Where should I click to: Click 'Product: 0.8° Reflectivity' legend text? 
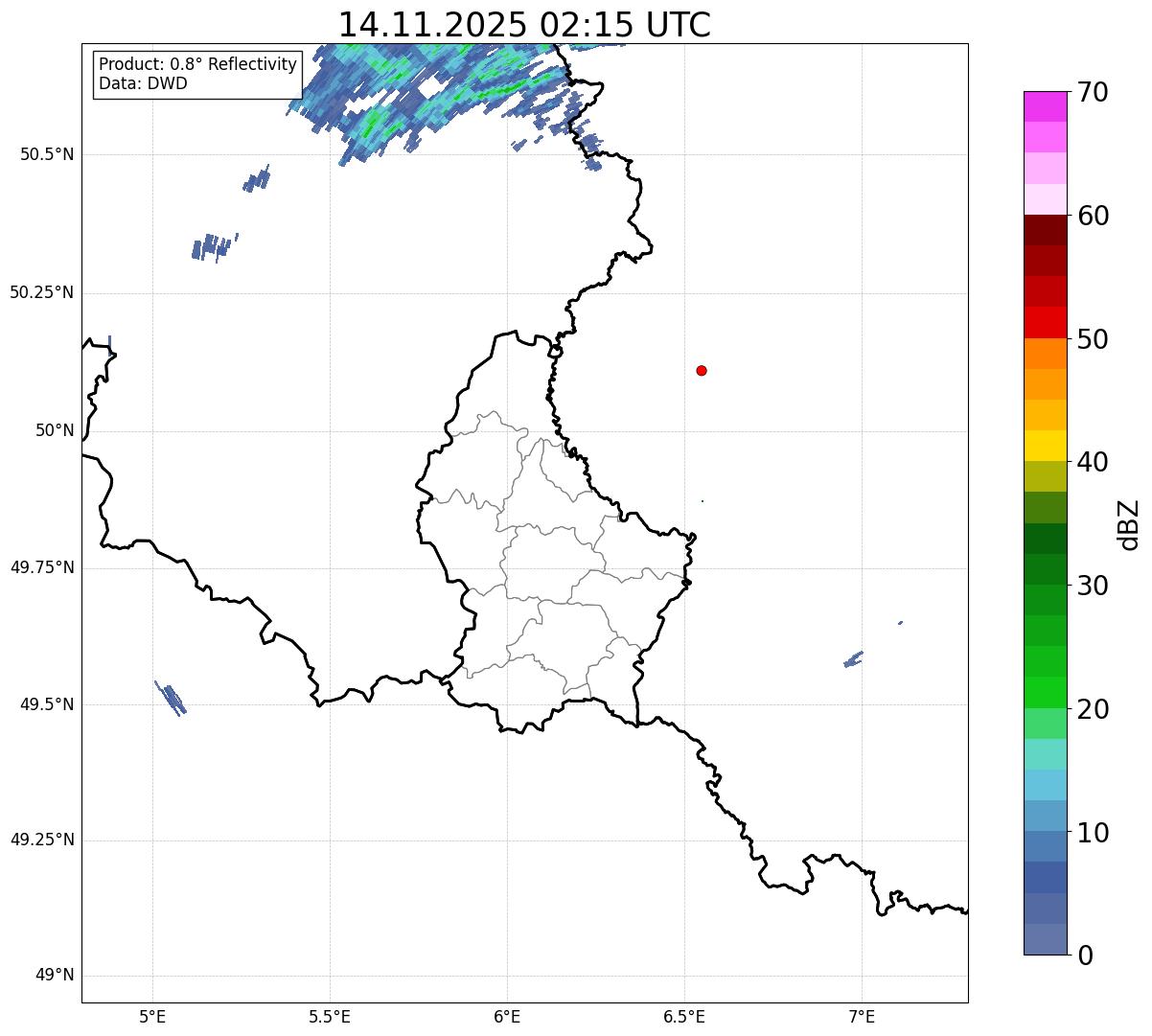pos(198,64)
